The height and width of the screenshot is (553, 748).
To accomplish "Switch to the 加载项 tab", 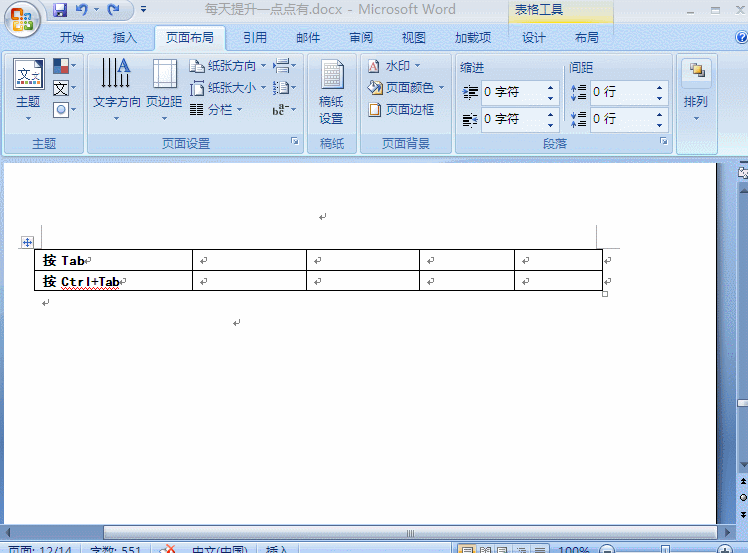I will click(473, 38).
